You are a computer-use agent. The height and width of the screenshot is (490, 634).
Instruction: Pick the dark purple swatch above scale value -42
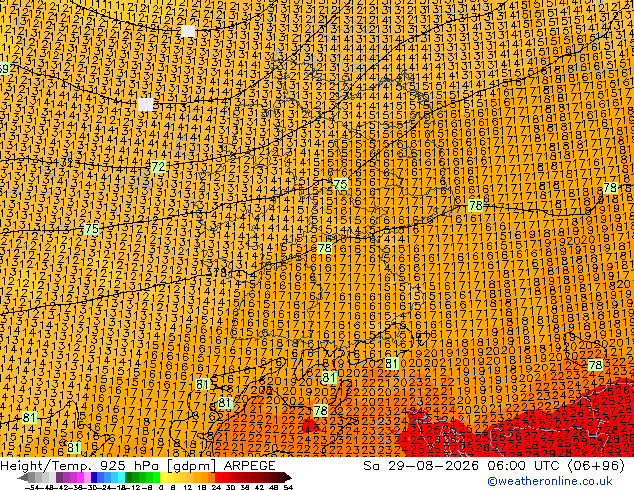[x=59, y=477]
